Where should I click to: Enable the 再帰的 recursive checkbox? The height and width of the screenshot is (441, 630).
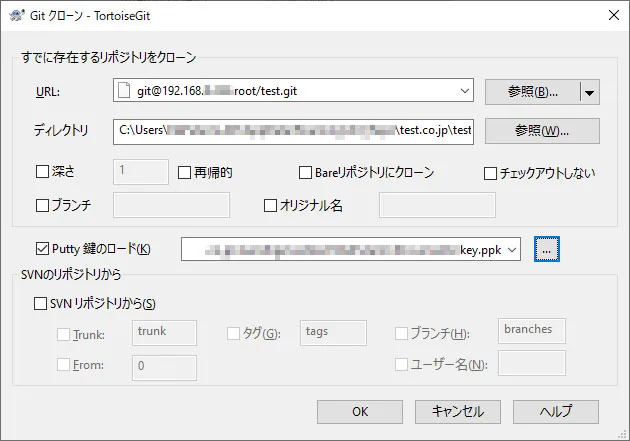click(184, 173)
